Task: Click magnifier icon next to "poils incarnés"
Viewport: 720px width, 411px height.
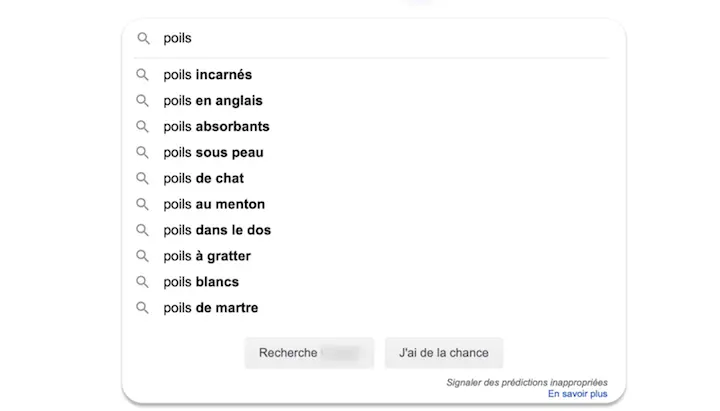Action: (x=143, y=75)
